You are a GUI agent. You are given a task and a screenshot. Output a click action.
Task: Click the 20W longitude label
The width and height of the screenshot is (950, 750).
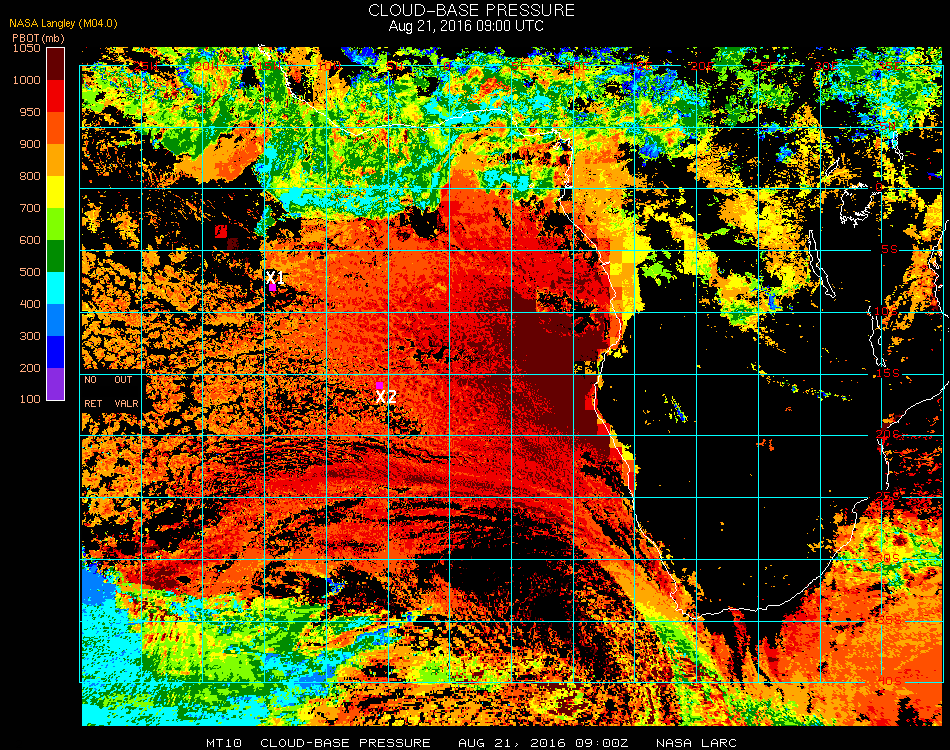point(207,65)
